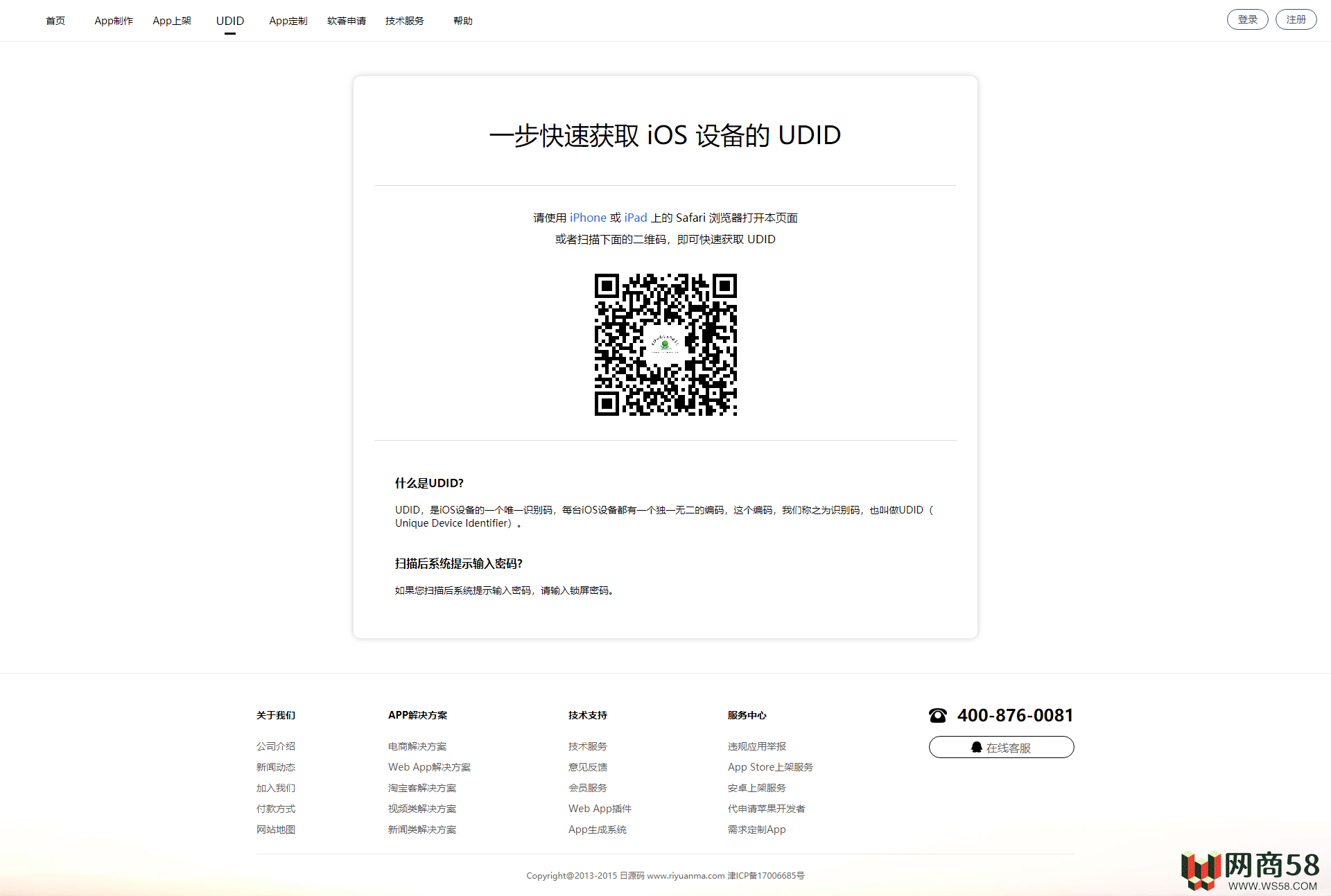The width and height of the screenshot is (1331, 896).
Task: Click the page title 一步快速获取 iOS 设备的 UDID
Action: (x=665, y=135)
